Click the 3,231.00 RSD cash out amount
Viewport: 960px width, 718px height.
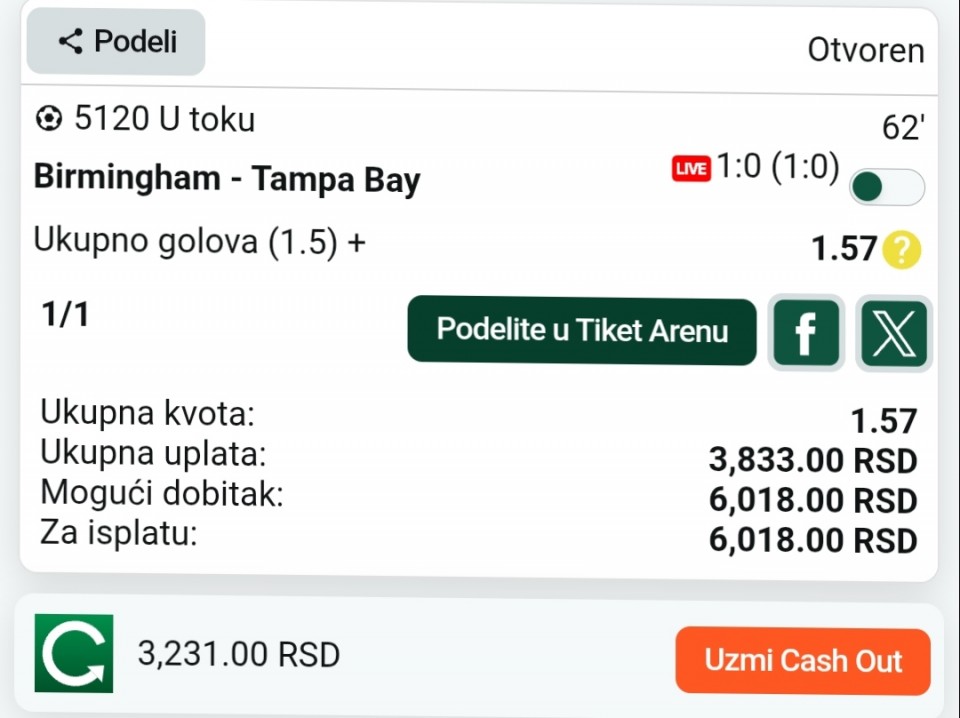pos(239,654)
